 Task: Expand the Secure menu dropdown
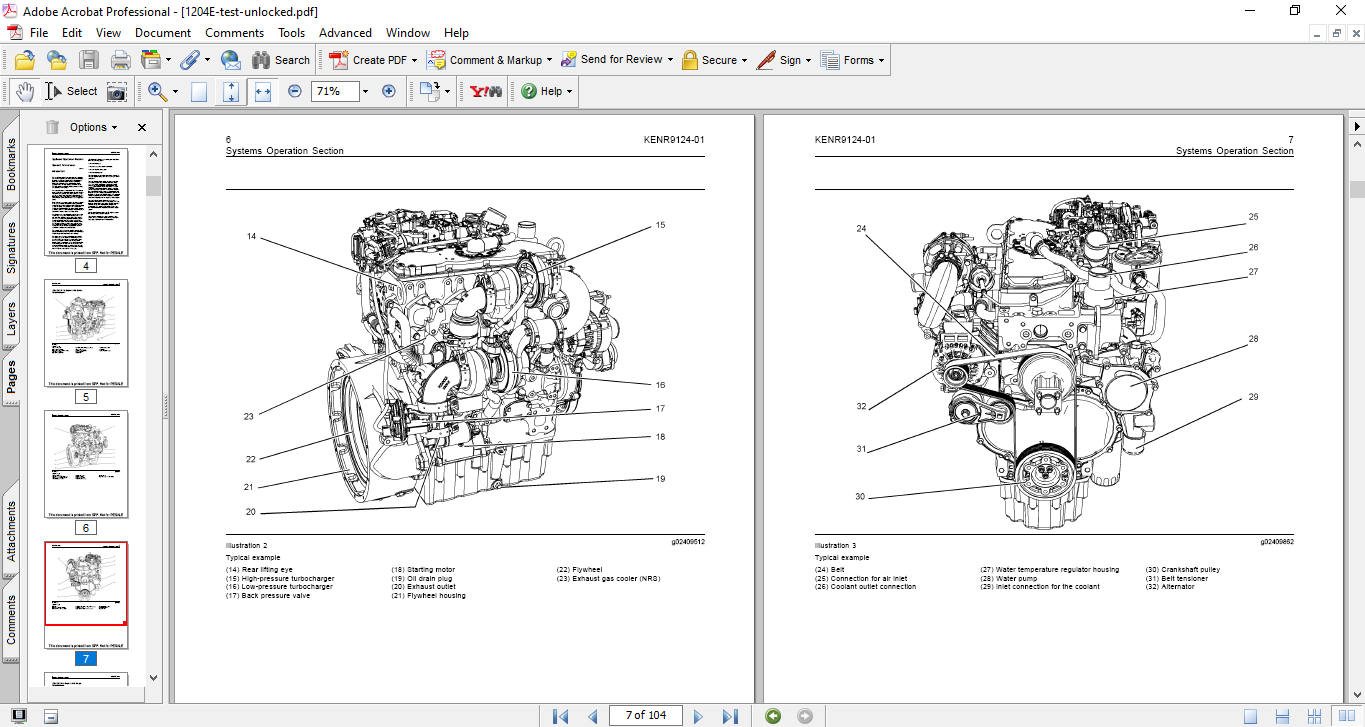[x=746, y=59]
